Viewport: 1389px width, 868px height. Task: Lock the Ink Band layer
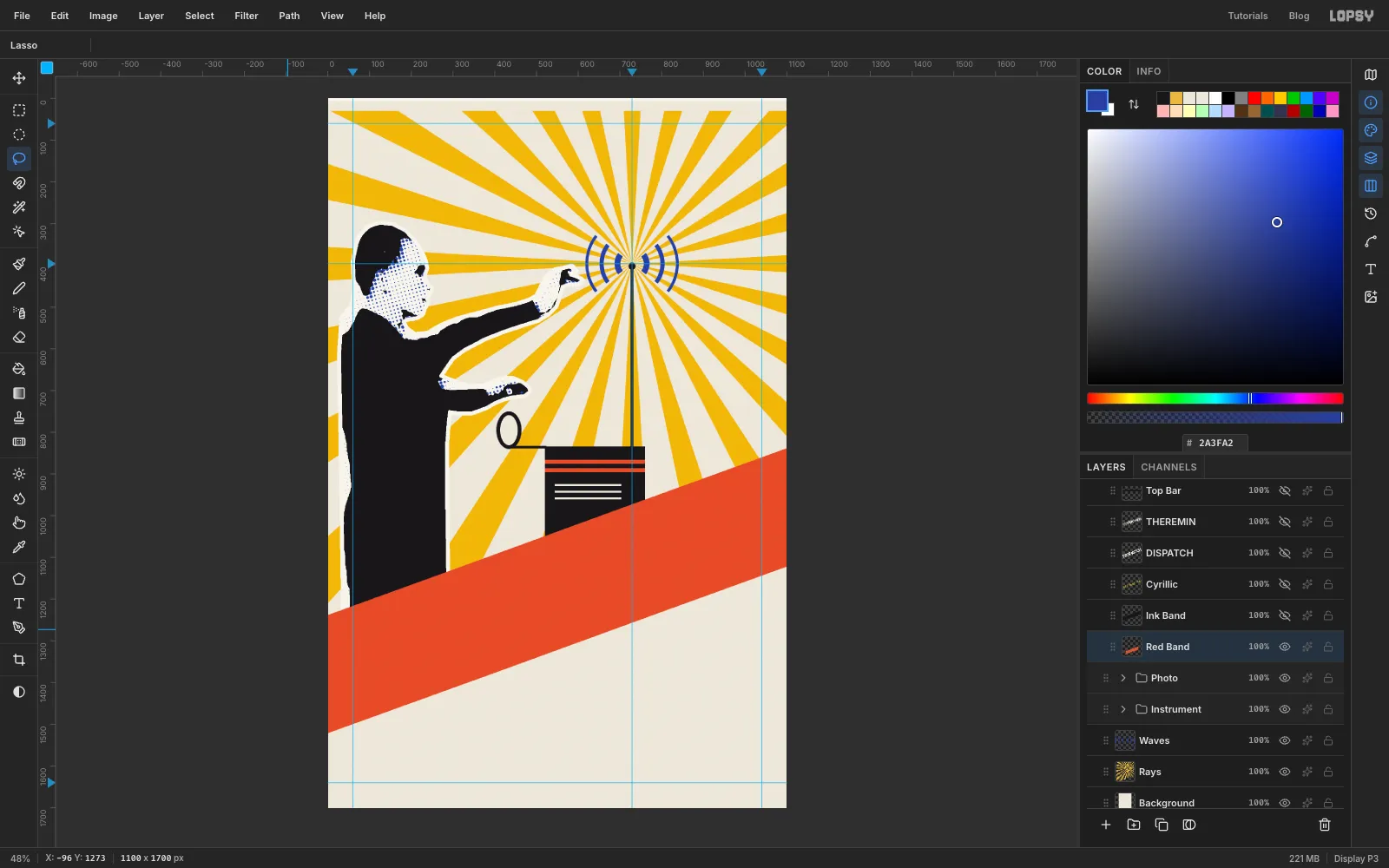1328,615
